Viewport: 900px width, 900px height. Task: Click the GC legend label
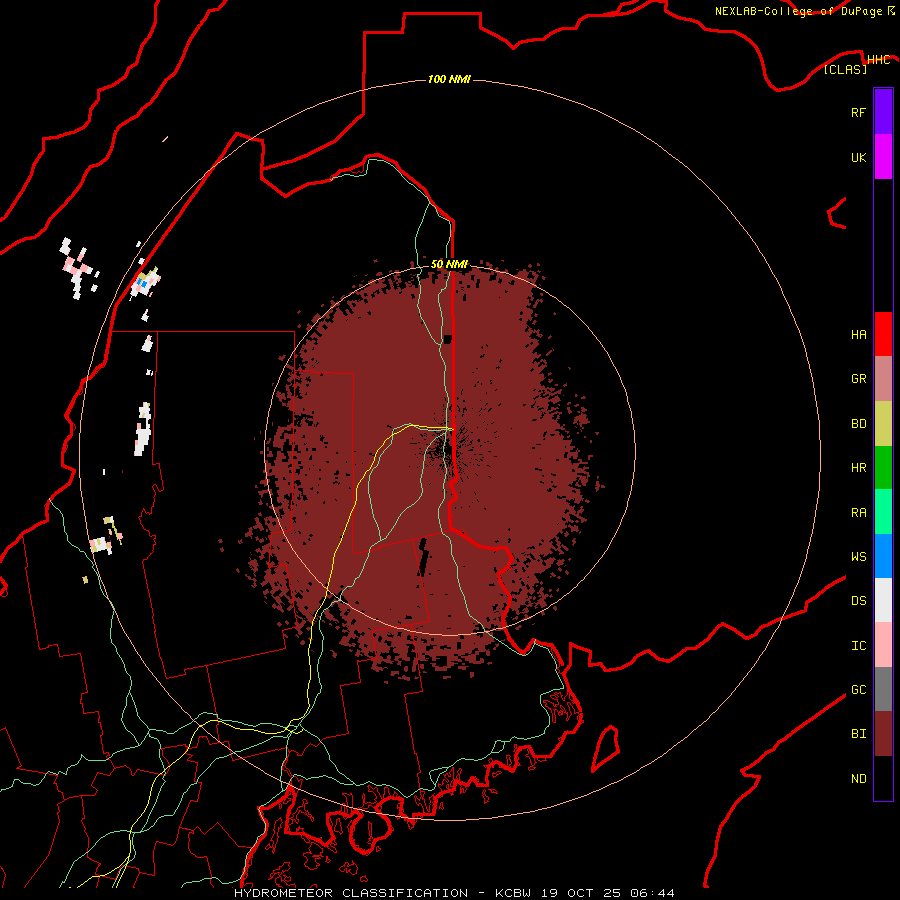pos(858,690)
